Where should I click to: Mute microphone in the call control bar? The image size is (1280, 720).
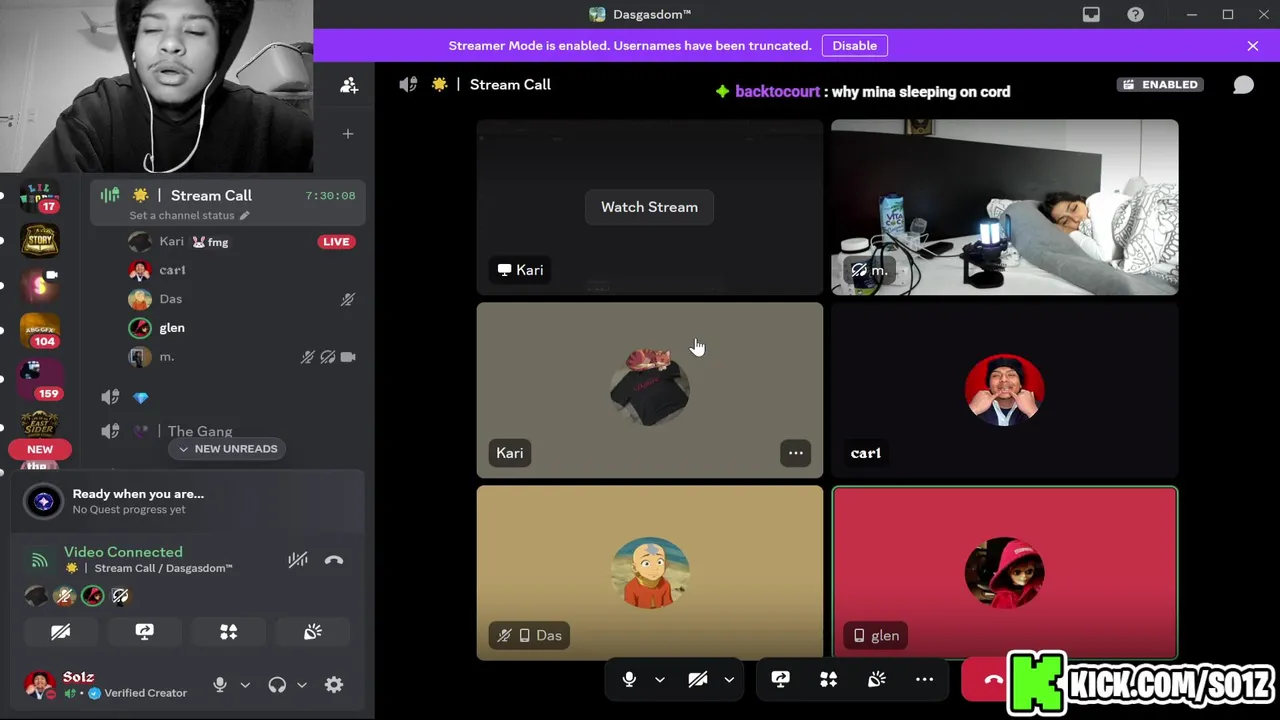pos(629,680)
